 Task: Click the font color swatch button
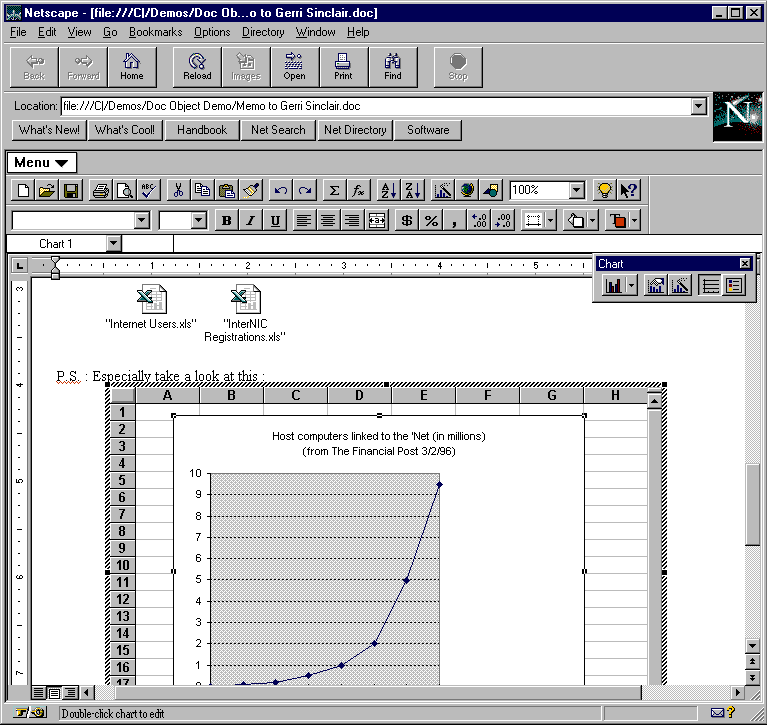(618, 221)
